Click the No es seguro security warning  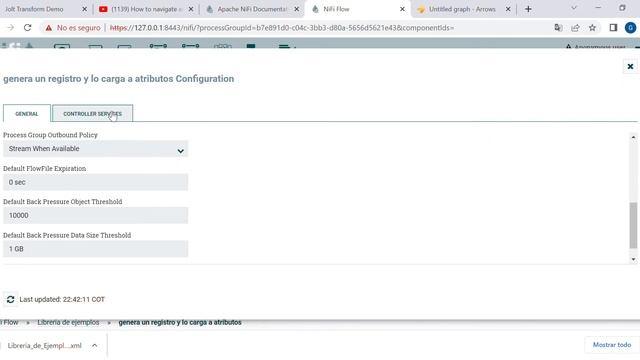[73, 28]
